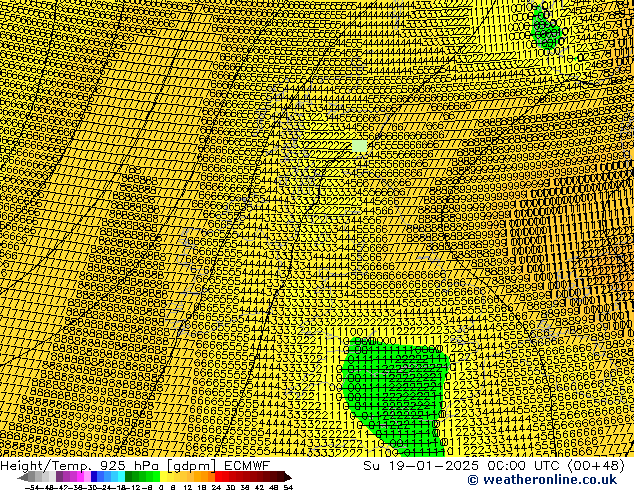The height and width of the screenshot is (490, 634).
Task: Select the Su 19-01-2025 00:00 UTC date label
Action: [494, 465]
